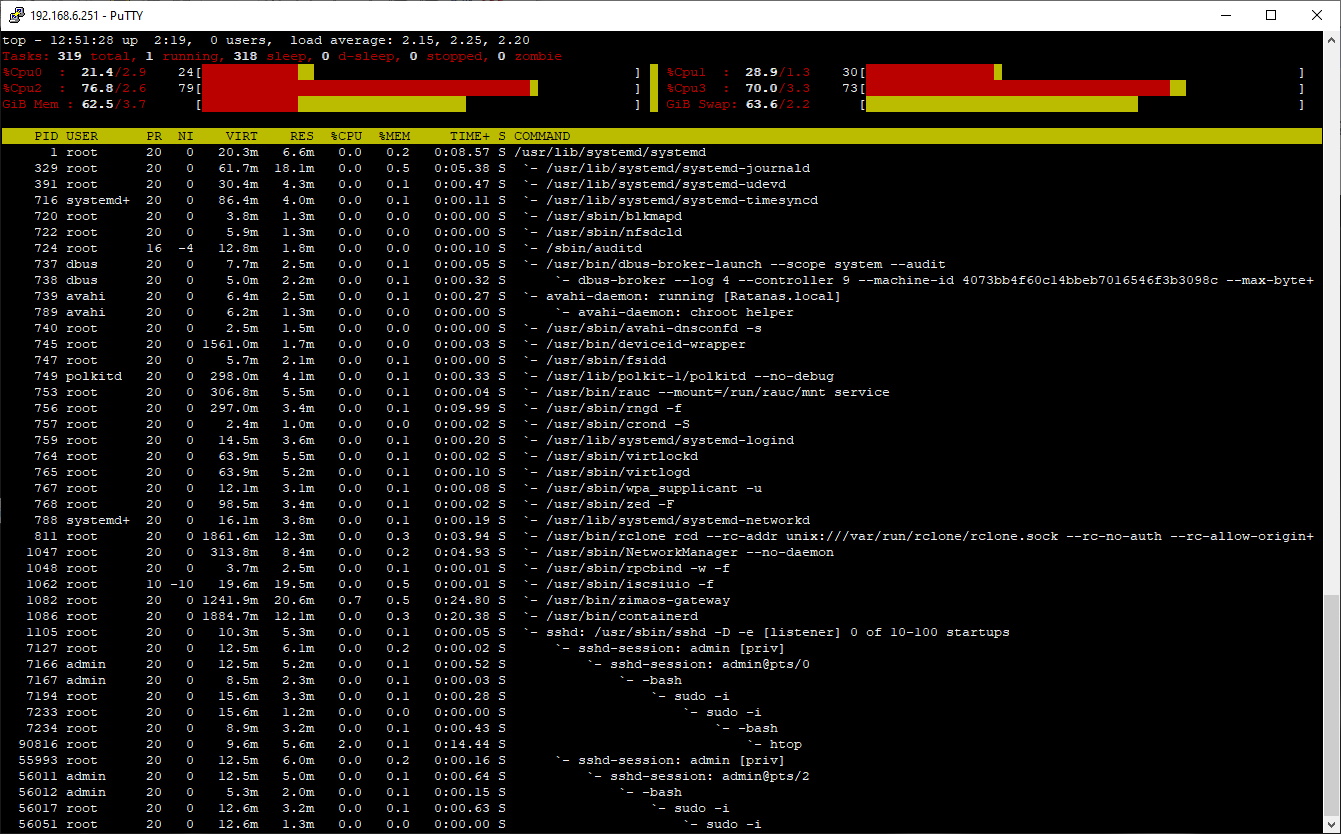Image resolution: width=1341 pixels, height=834 pixels.
Task: Select the avahi-dnsconfd -s row
Action: (661, 328)
